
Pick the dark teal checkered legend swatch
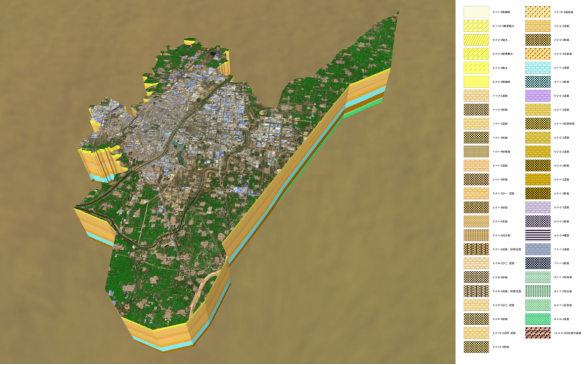pyautogui.click(x=538, y=82)
